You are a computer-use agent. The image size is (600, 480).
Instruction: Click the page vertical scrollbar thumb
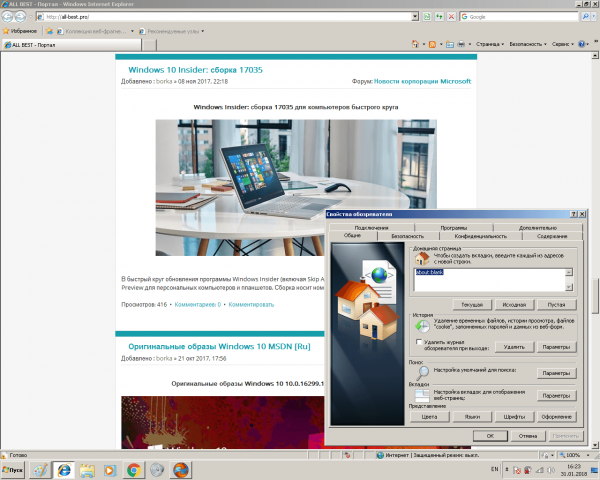(595, 295)
